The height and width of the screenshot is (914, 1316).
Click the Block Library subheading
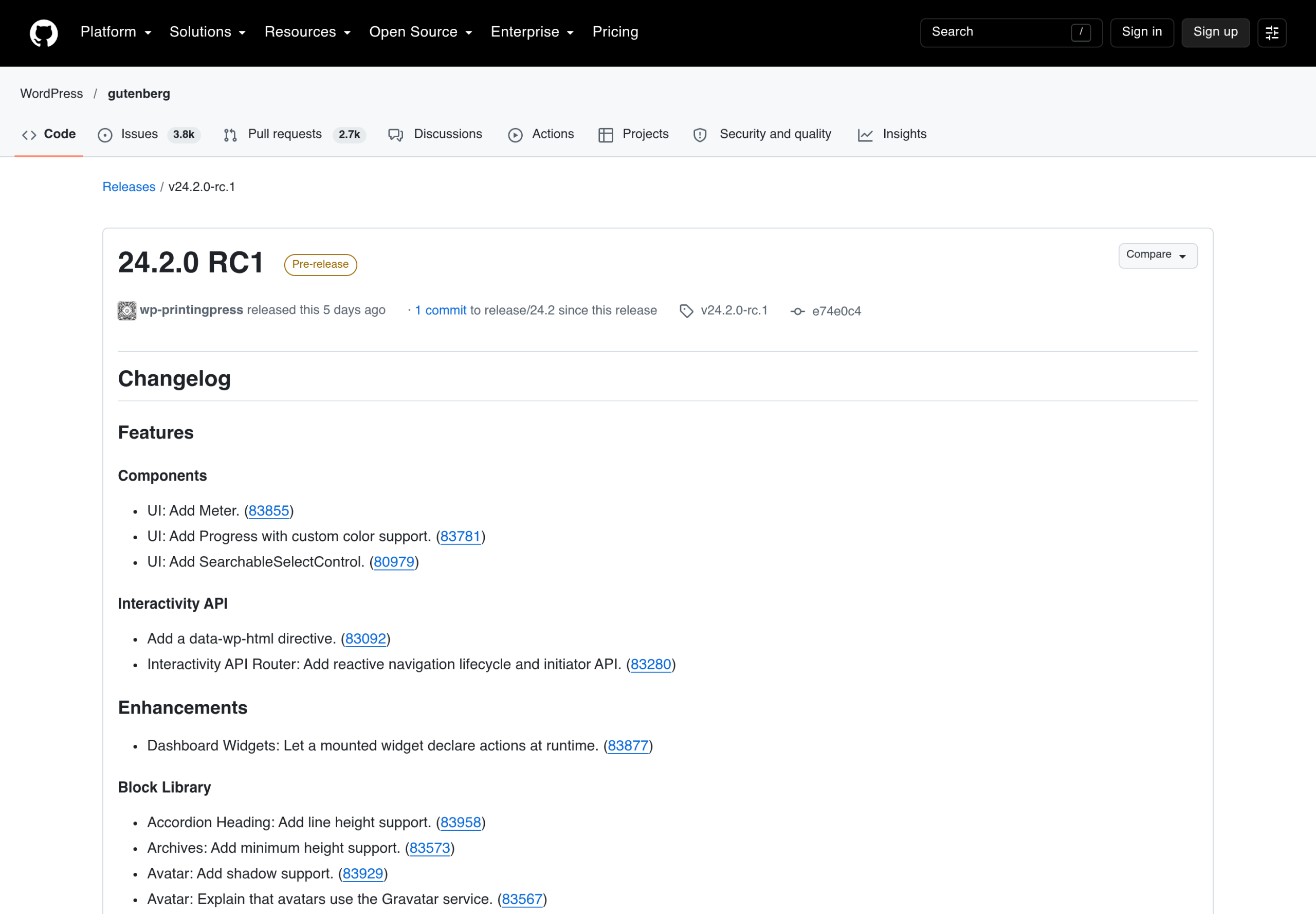point(164,788)
